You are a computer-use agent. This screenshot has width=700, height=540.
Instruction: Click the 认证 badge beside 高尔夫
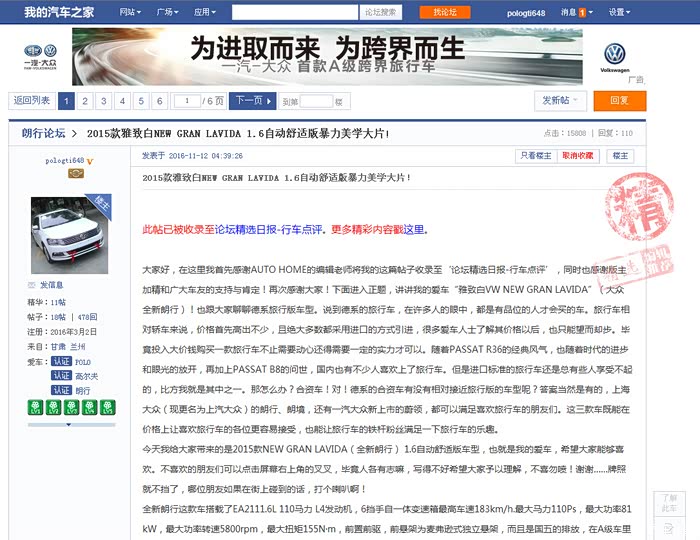tap(61, 376)
